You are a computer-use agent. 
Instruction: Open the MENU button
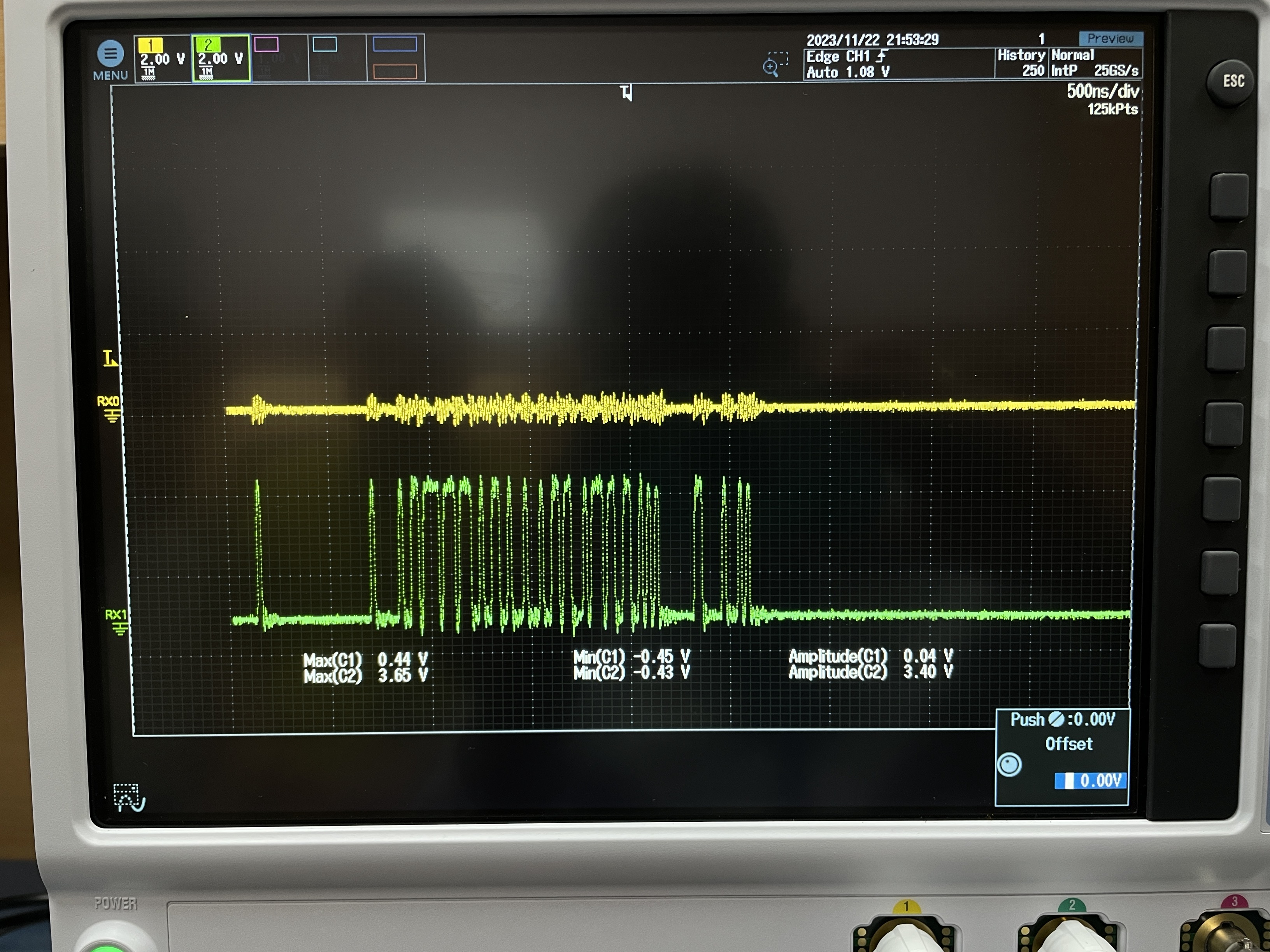click(x=110, y=60)
